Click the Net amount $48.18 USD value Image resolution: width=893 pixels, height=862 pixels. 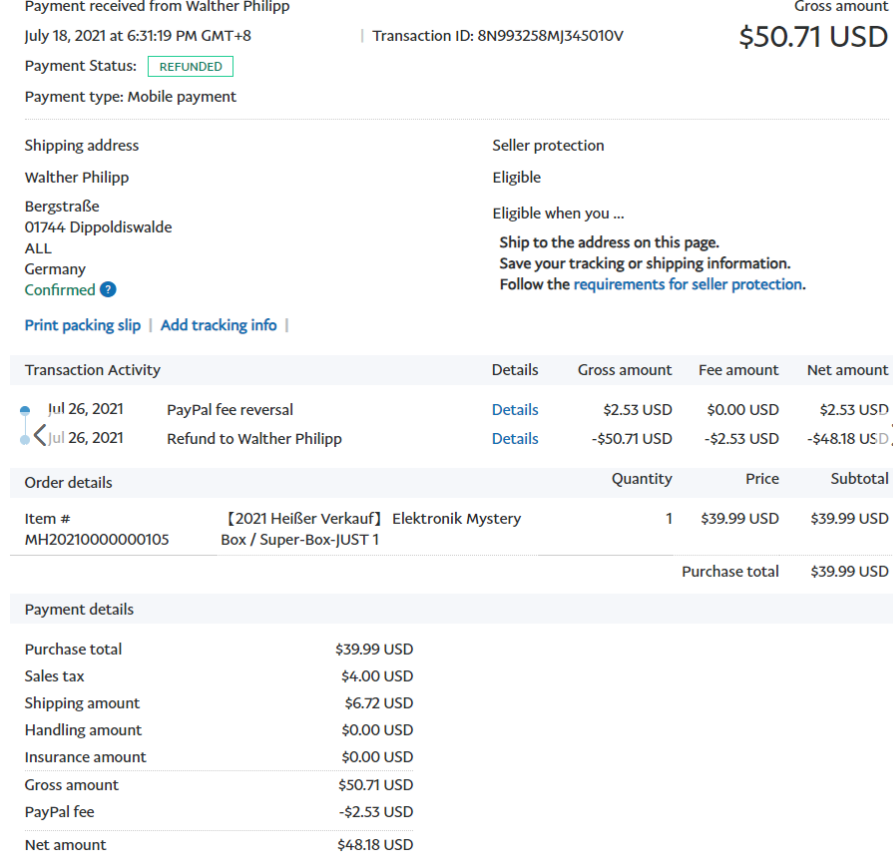pyautogui.click(x=374, y=845)
